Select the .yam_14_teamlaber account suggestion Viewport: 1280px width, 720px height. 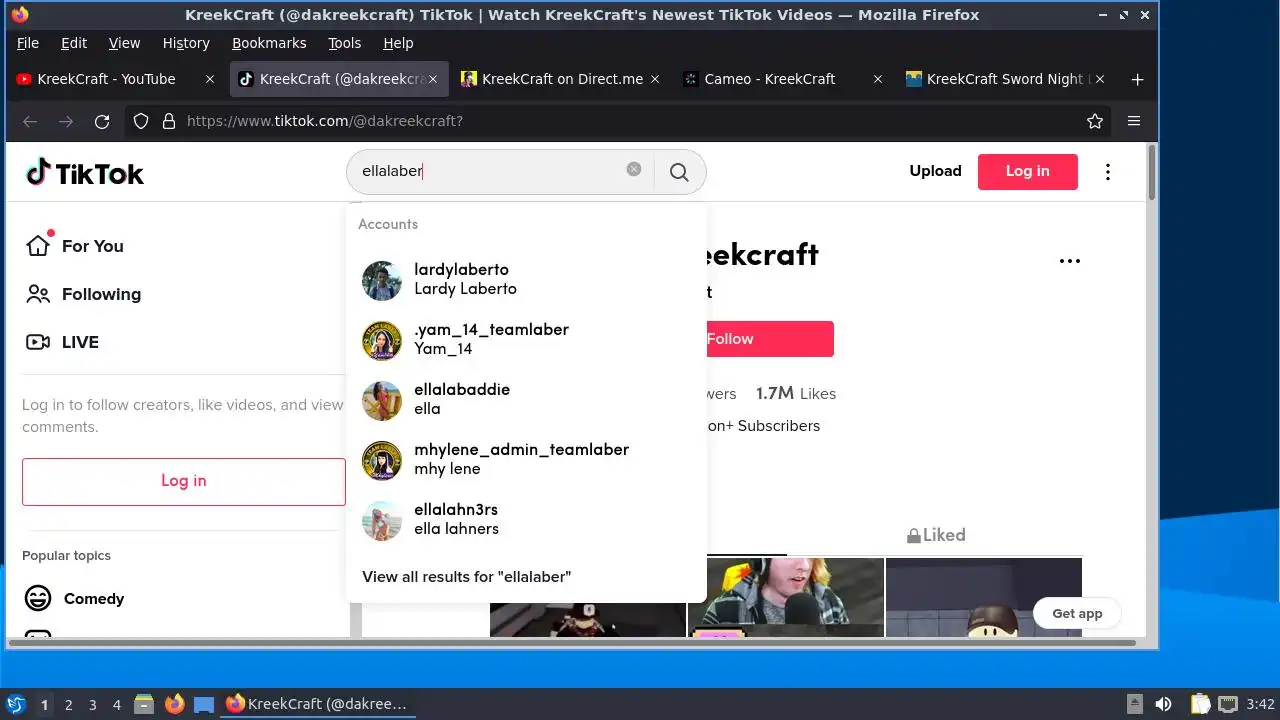(x=526, y=340)
